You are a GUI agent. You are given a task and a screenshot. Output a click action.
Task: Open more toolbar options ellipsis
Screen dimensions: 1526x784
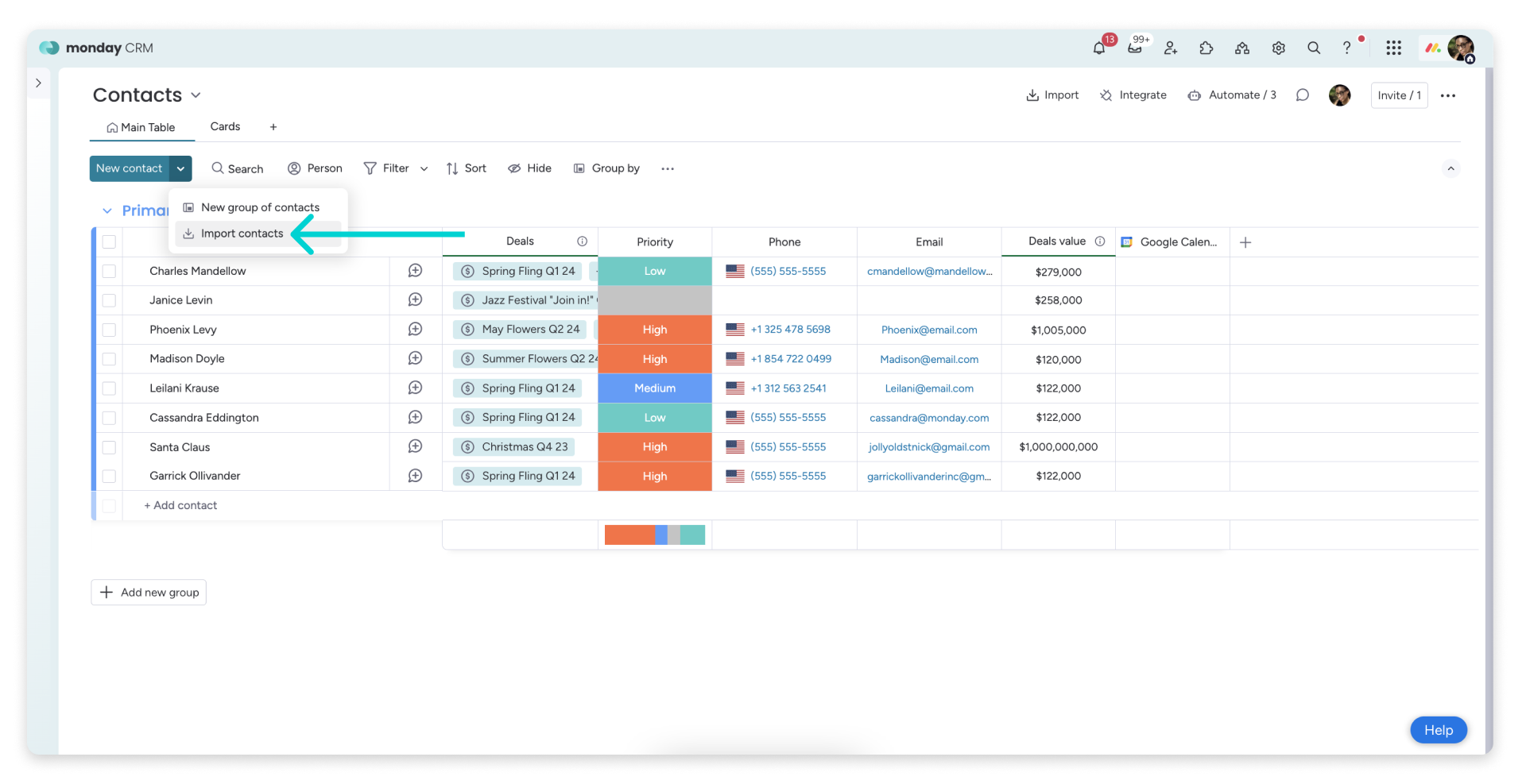click(x=668, y=168)
